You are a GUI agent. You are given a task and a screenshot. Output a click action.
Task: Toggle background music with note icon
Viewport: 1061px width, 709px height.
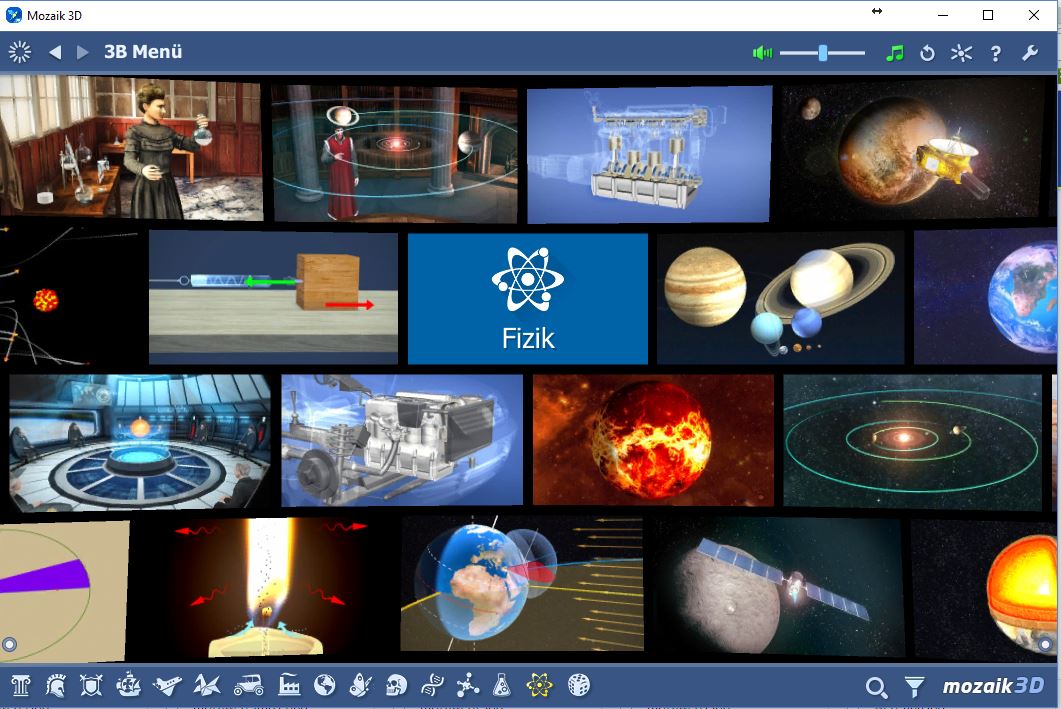[895, 53]
